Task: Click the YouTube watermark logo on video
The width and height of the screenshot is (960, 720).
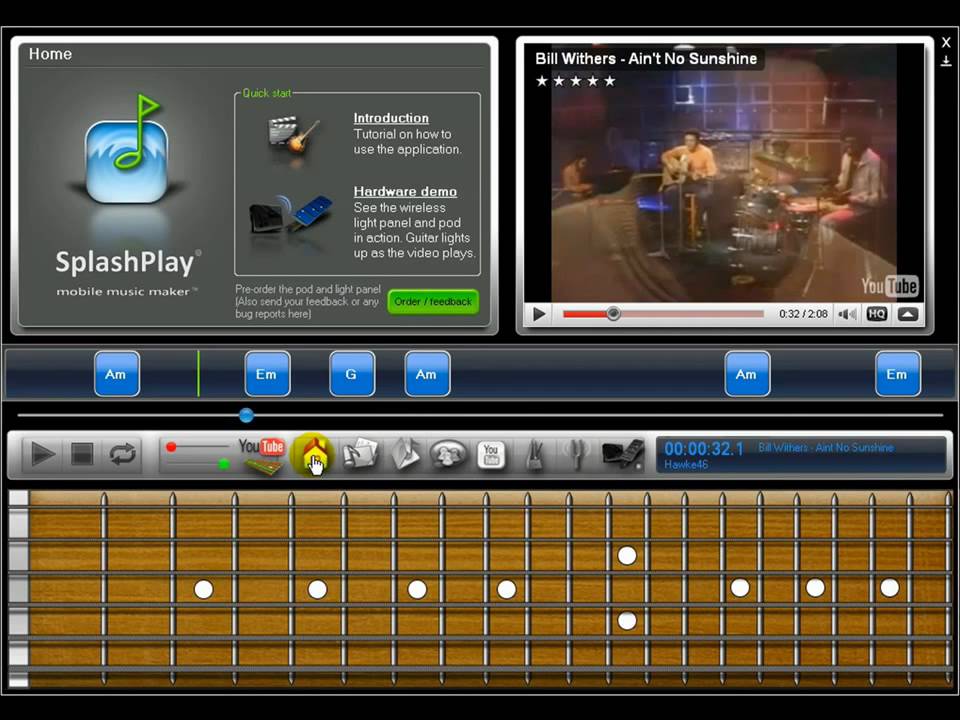Action: 889,286
